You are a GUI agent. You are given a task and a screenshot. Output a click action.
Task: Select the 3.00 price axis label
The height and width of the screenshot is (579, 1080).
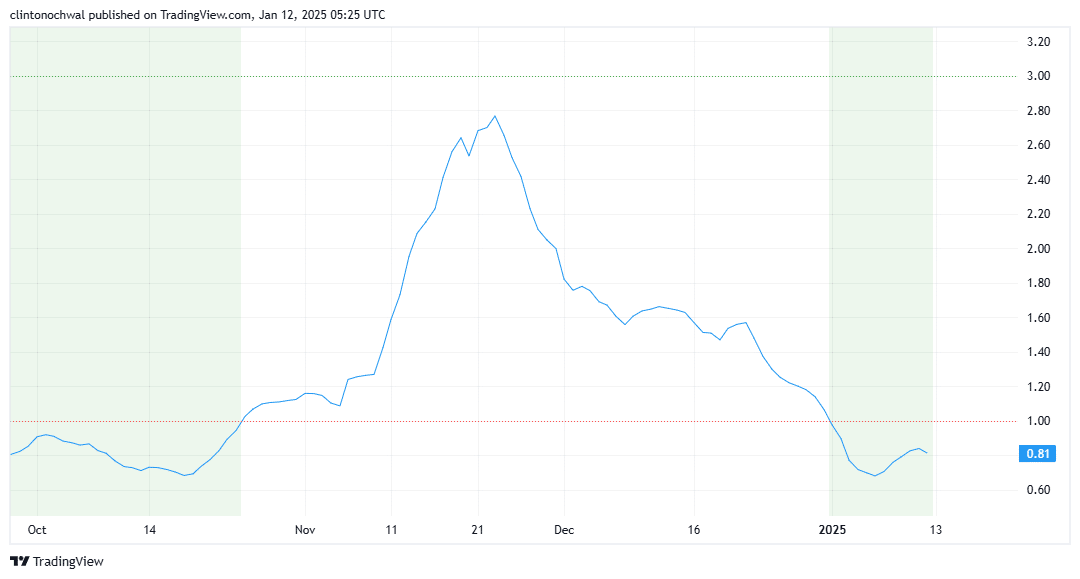click(x=1038, y=76)
